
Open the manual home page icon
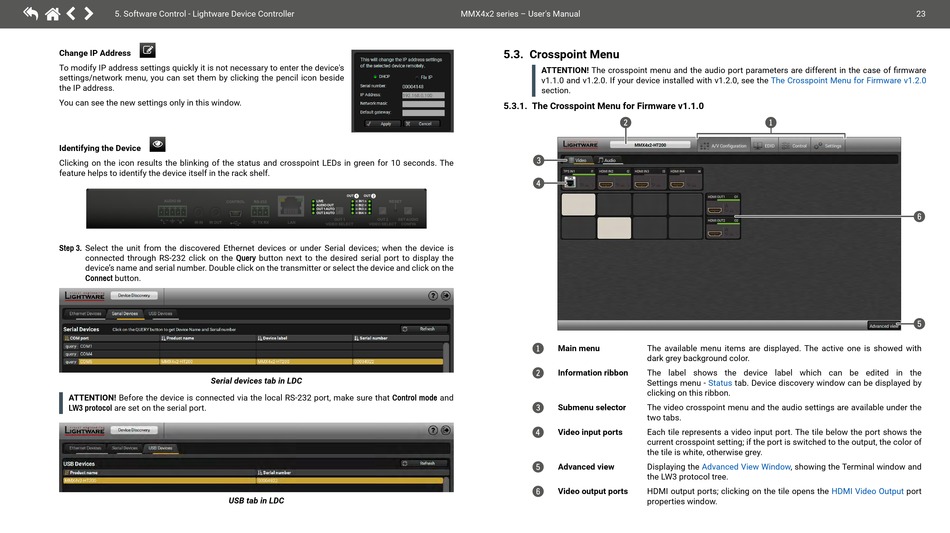pyautogui.click(x=53, y=13)
